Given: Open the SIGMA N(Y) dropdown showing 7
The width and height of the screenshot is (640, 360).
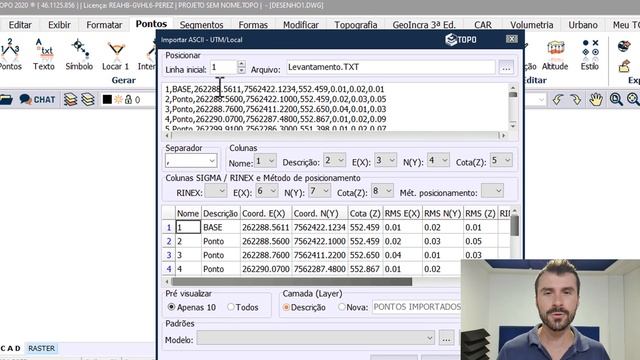Looking at the screenshot, I should [320, 191].
